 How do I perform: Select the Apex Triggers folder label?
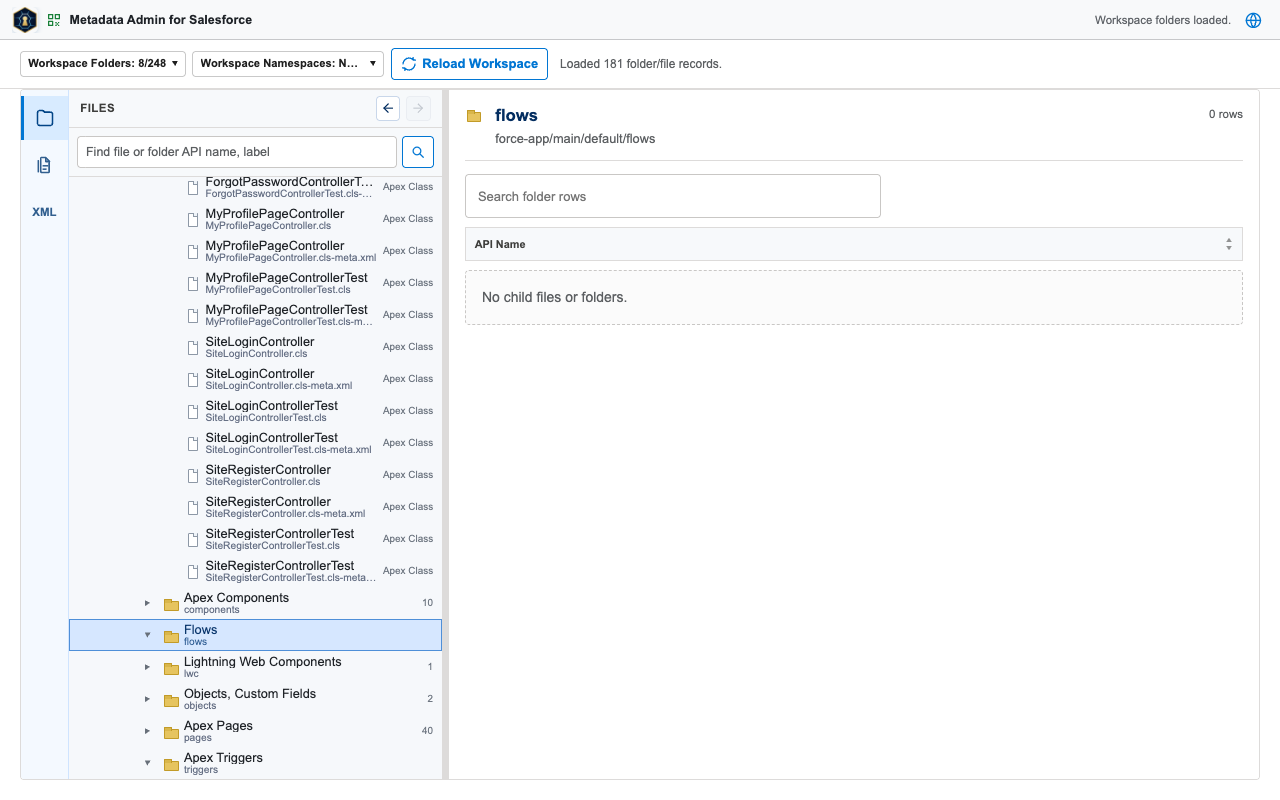click(x=223, y=758)
